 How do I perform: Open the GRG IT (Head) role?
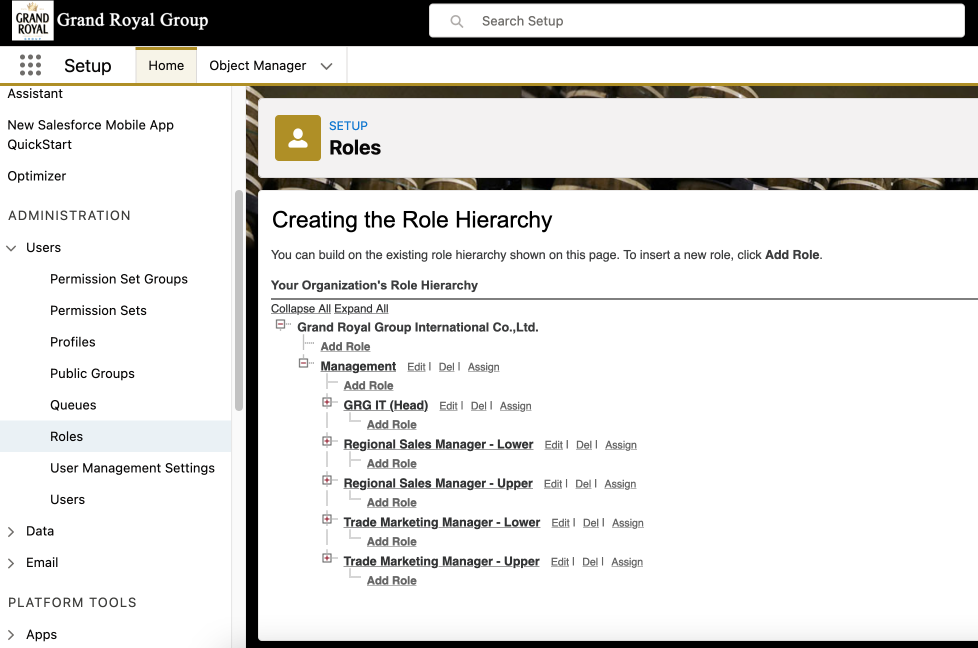[385, 405]
